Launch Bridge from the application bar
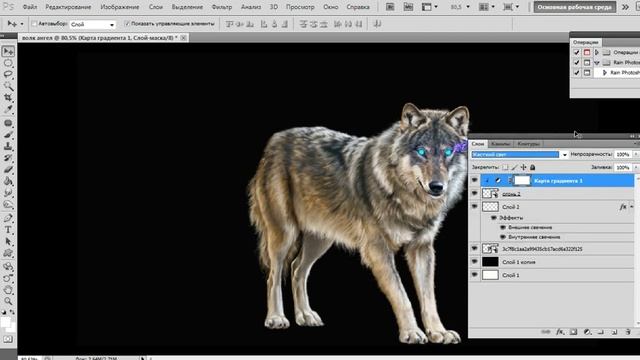 coord(390,7)
